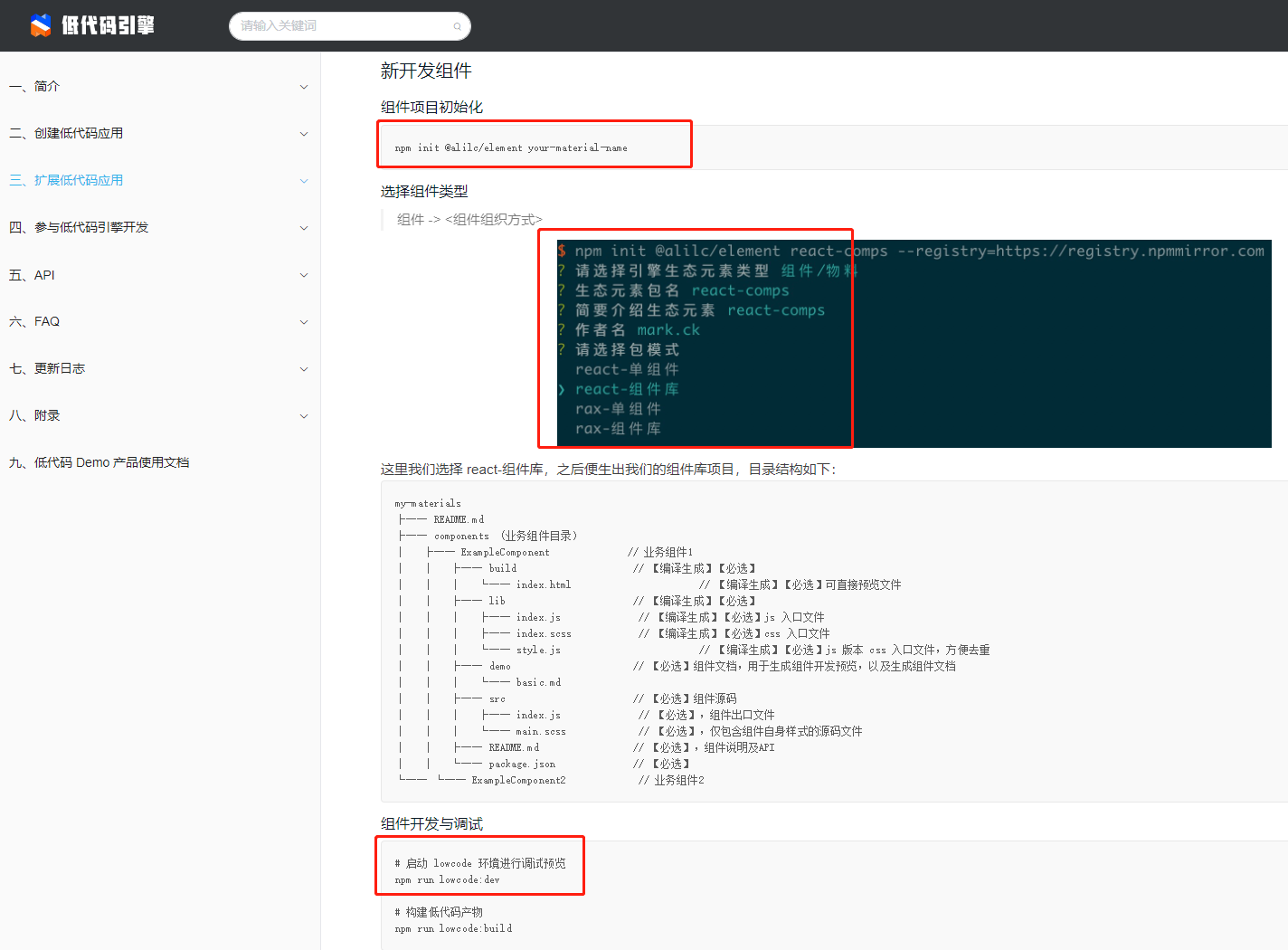Open 四、参与低代码引擎开发 menu item
The image size is (1288, 950).
click(79, 227)
